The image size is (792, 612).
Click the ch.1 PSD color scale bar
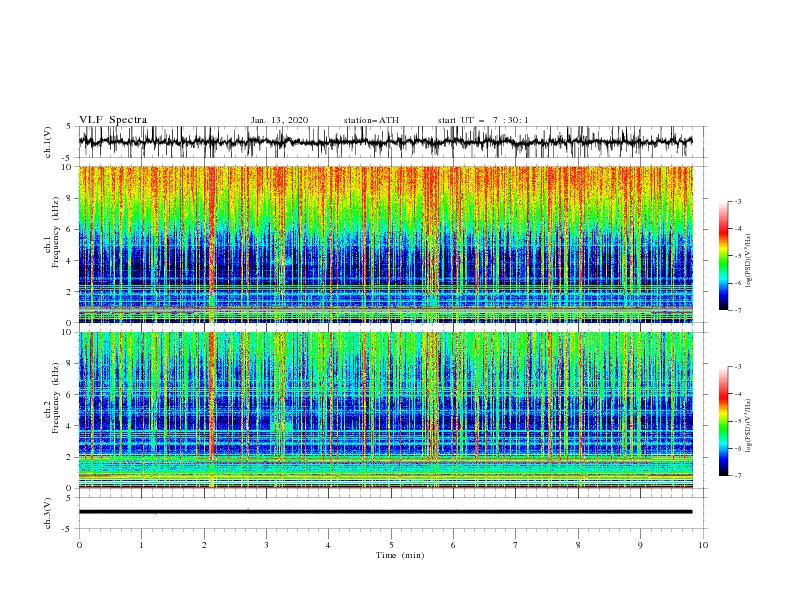(x=723, y=256)
